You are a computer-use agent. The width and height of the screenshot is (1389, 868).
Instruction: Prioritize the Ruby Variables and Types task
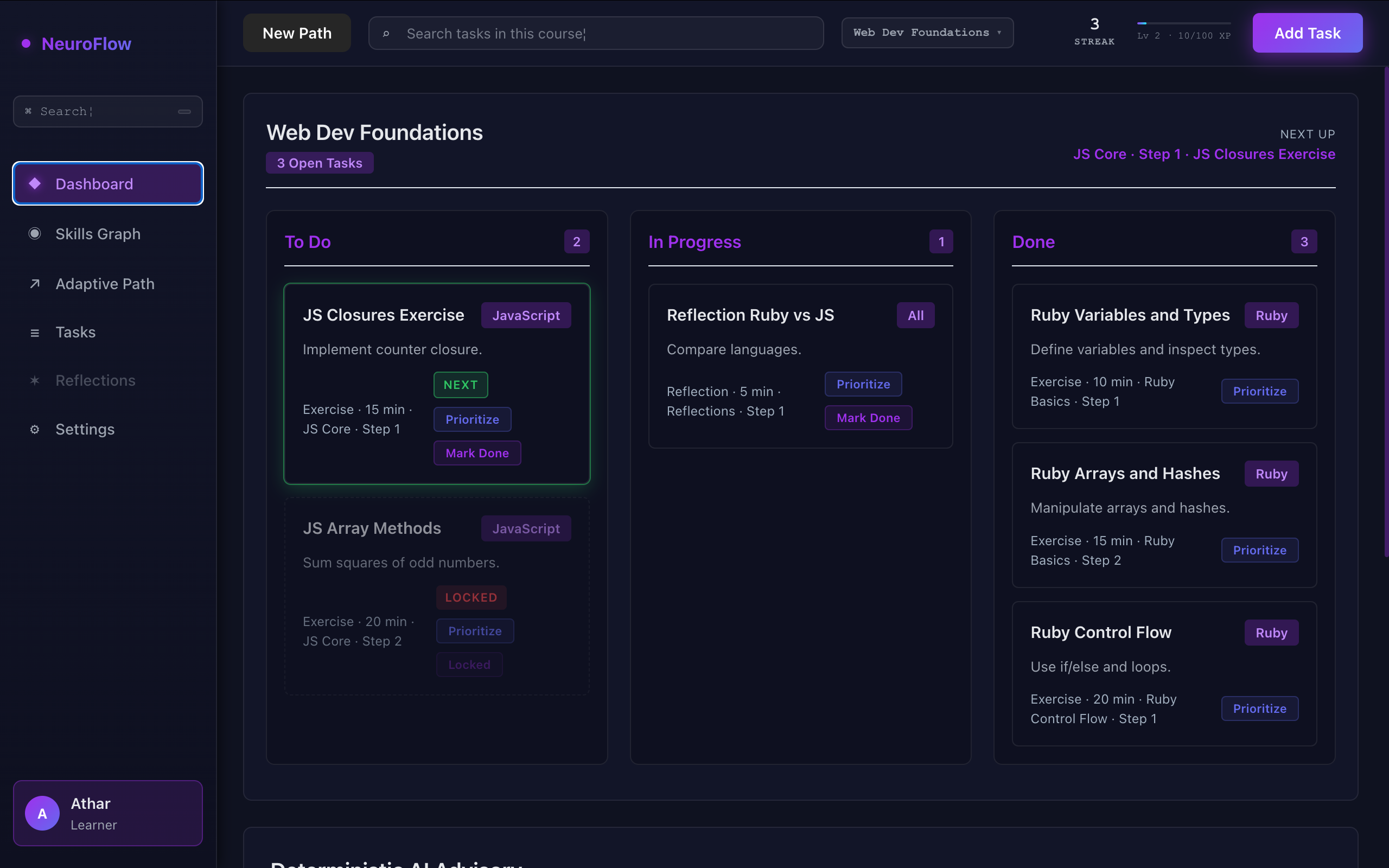1259,391
